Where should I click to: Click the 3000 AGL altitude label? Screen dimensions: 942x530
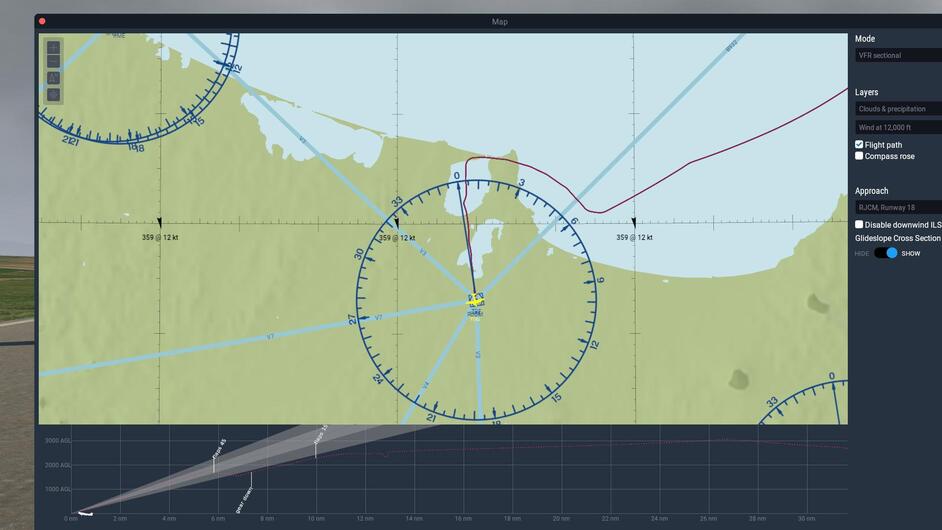pyautogui.click(x=58, y=440)
